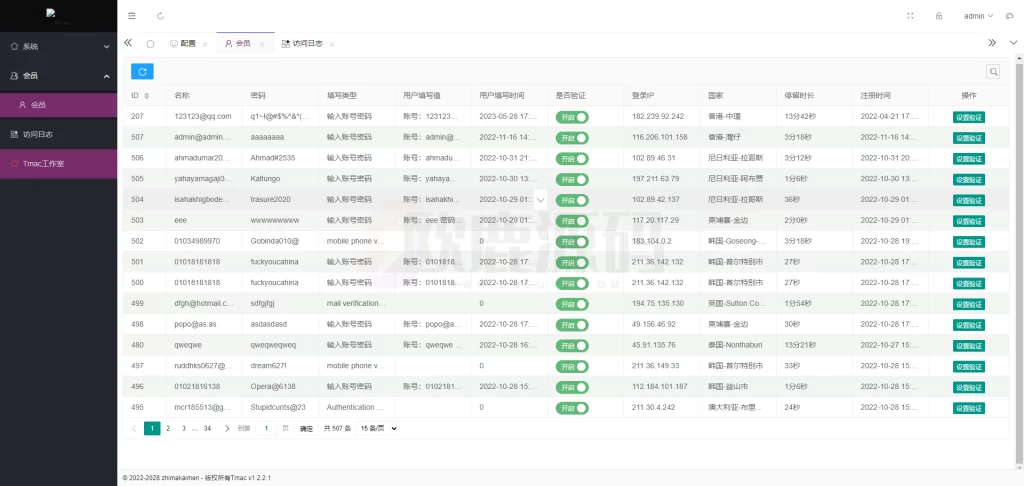Image resolution: width=1024 pixels, height=486 pixels.
Task: Click 设置验证 for row 501
Action: (968, 263)
